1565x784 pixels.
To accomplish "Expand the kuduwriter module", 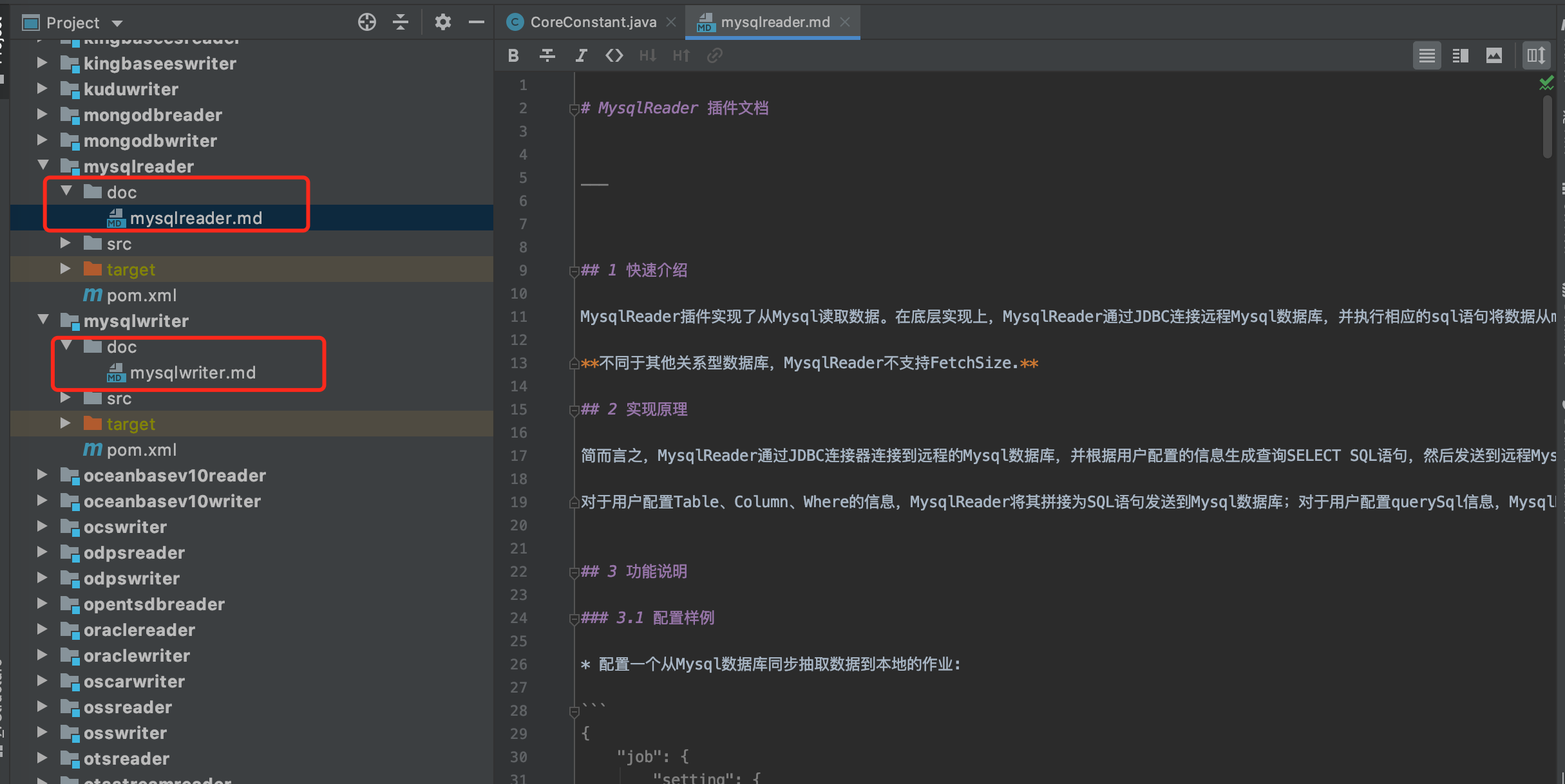I will coord(42,89).
